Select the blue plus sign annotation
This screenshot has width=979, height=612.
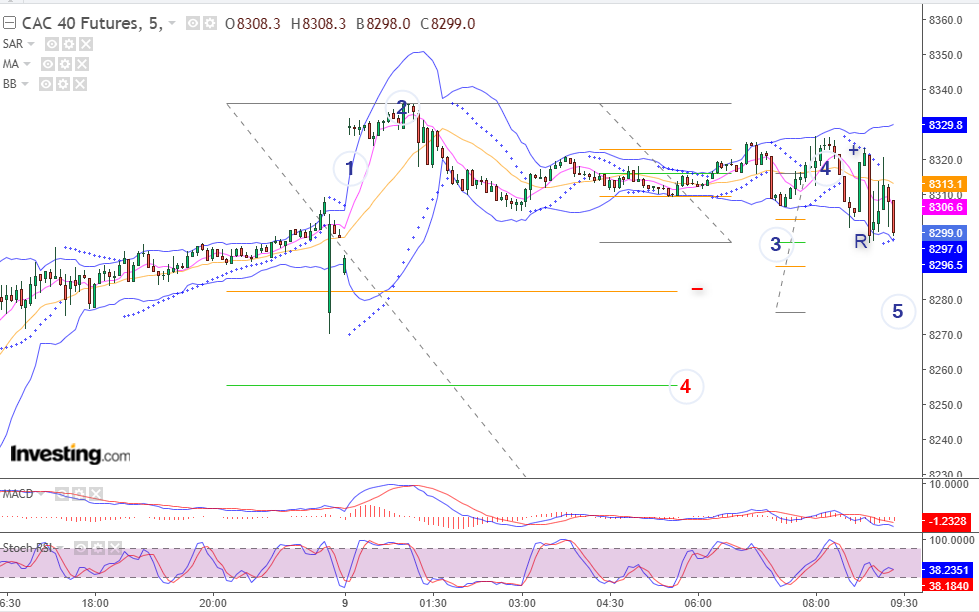854,150
